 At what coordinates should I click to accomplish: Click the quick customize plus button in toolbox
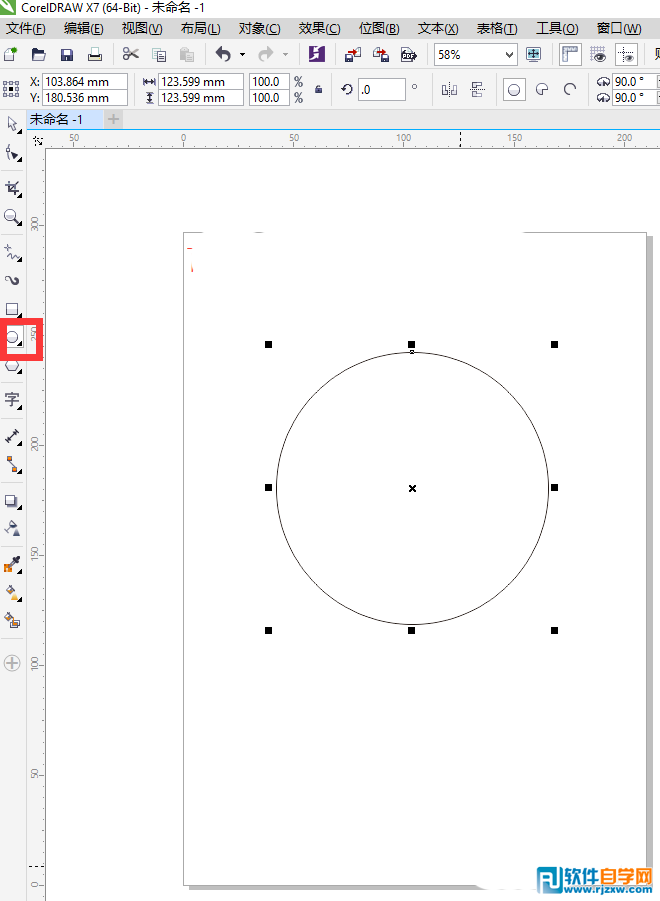tap(12, 662)
